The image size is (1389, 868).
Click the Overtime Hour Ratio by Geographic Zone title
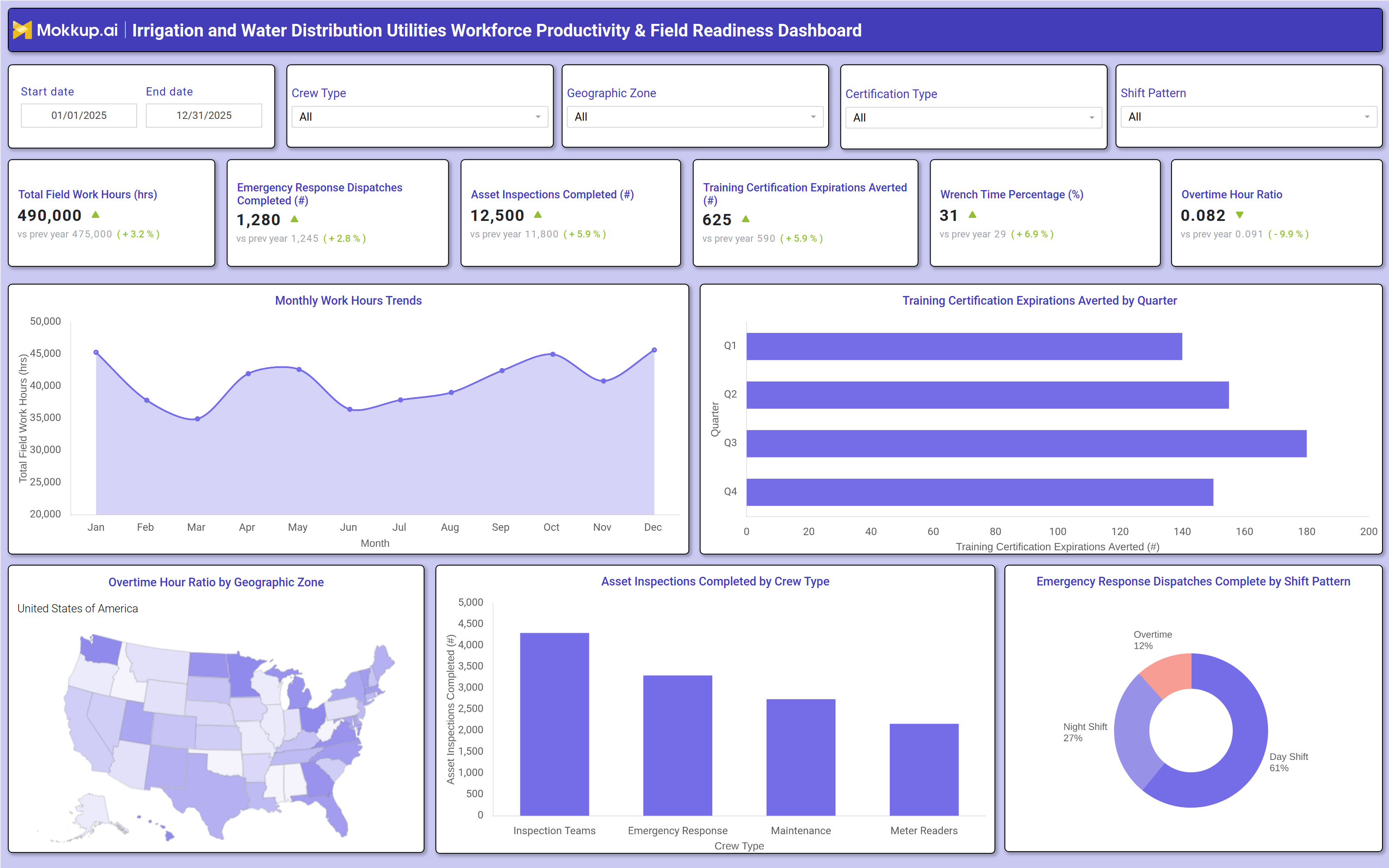(216, 582)
